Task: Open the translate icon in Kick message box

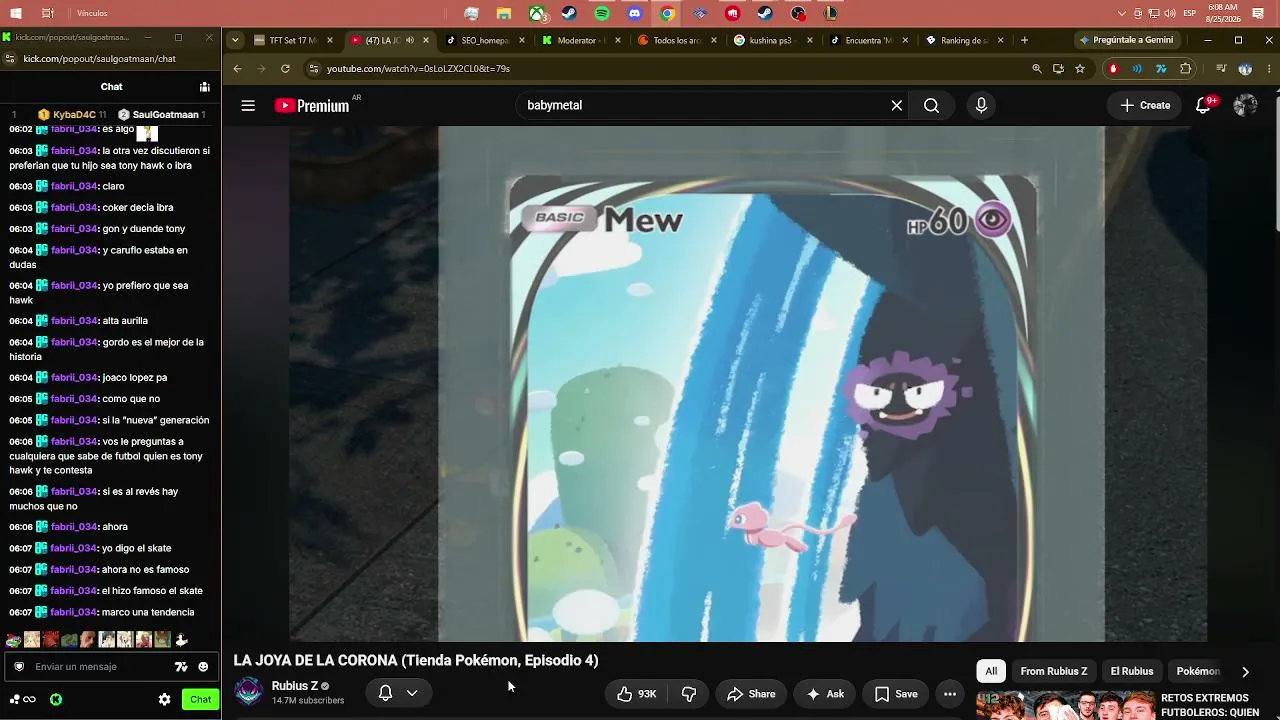Action: coord(181,667)
